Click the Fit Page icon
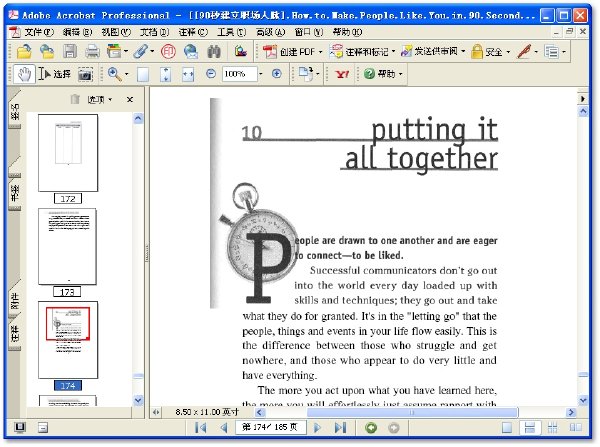This screenshot has width=600, height=447. click(165, 74)
